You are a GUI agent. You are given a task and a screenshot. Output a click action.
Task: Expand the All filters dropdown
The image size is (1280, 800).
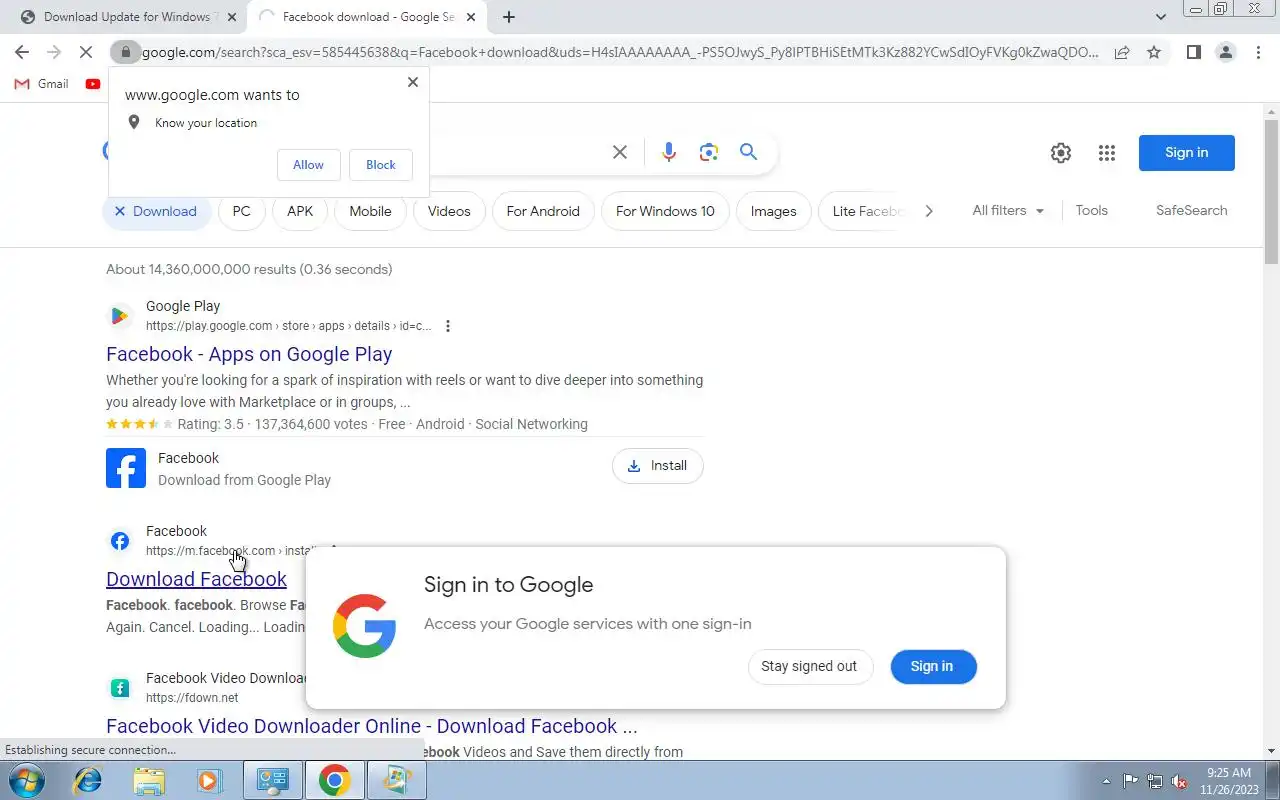coord(1008,211)
